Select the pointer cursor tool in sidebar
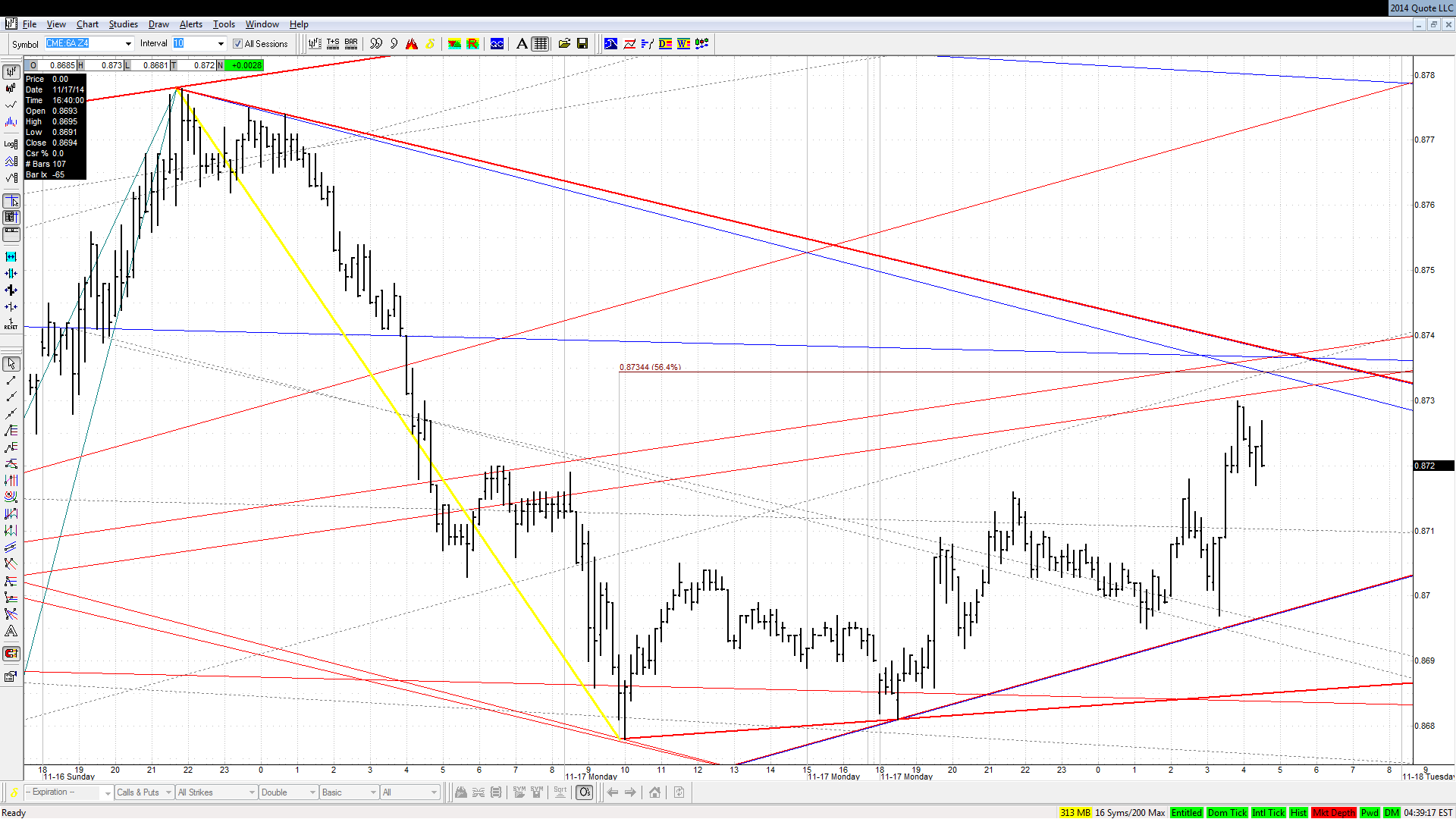This screenshot has height=819, width=1456. [x=11, y=364]
